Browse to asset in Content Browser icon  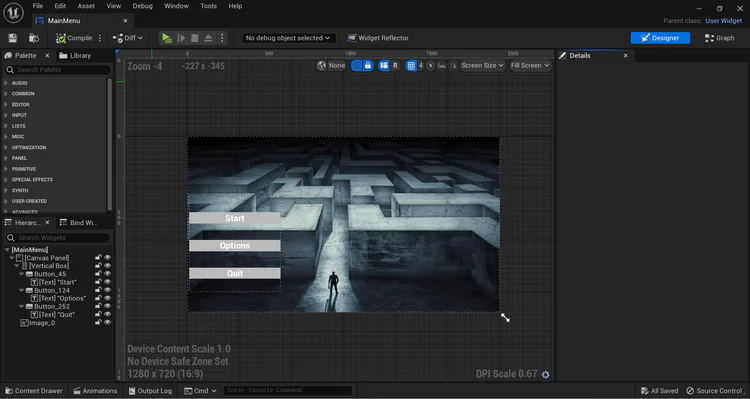pos(33,38)
